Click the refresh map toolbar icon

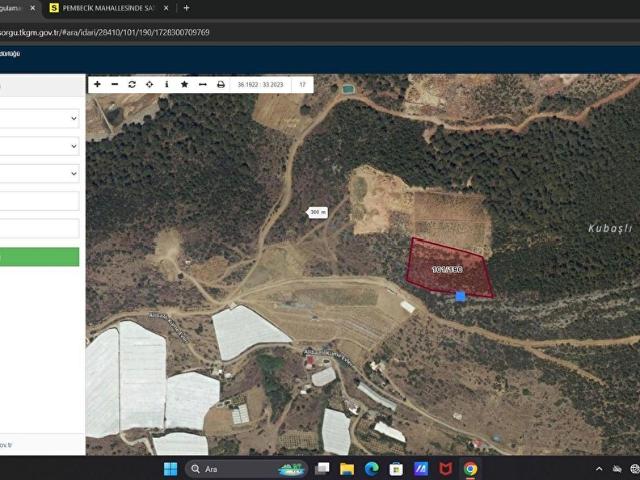point(132,85)
